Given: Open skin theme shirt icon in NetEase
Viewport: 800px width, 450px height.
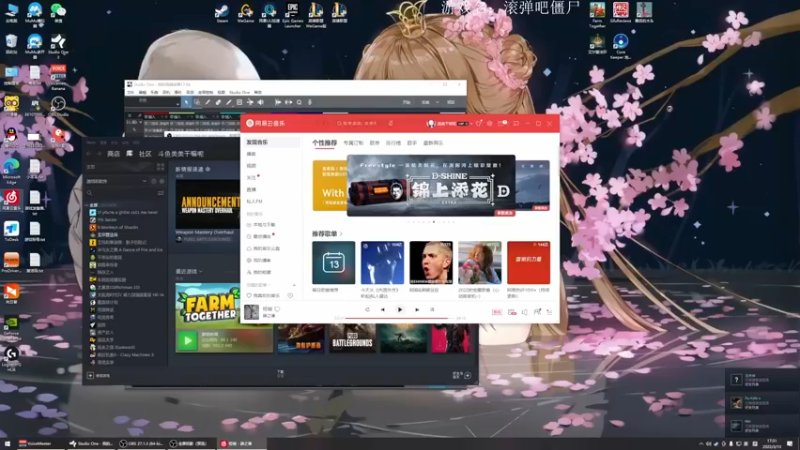Looking at the screenshot, I should 479,123.
